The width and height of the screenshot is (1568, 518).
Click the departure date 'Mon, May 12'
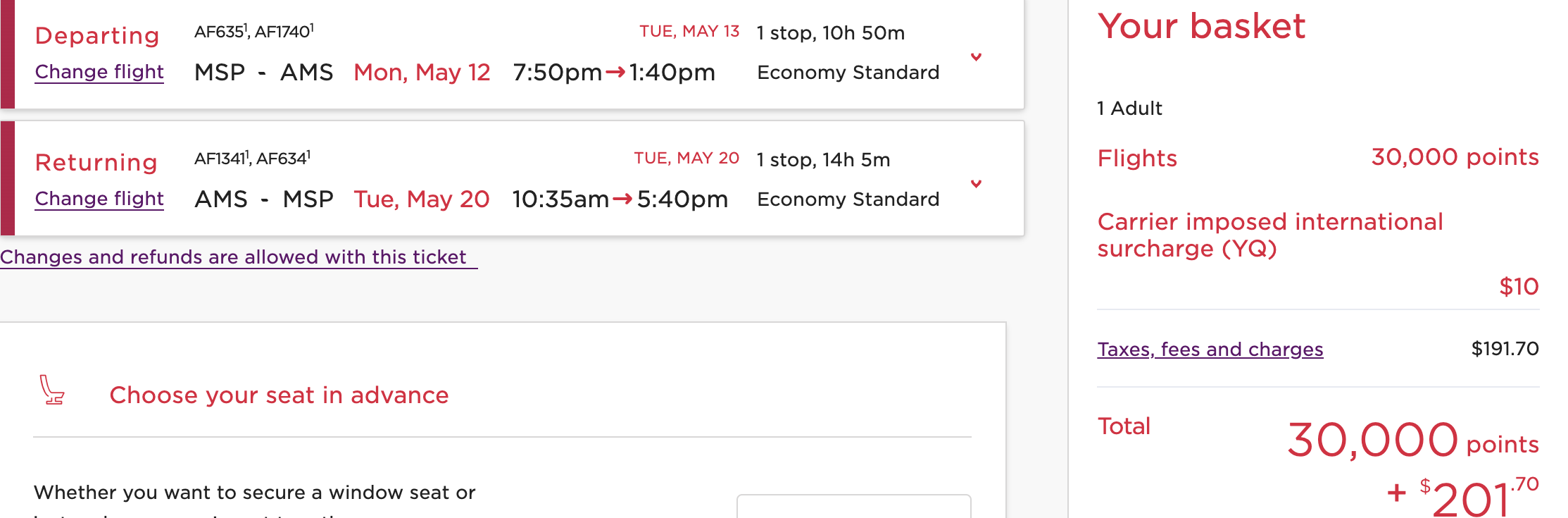421,72
